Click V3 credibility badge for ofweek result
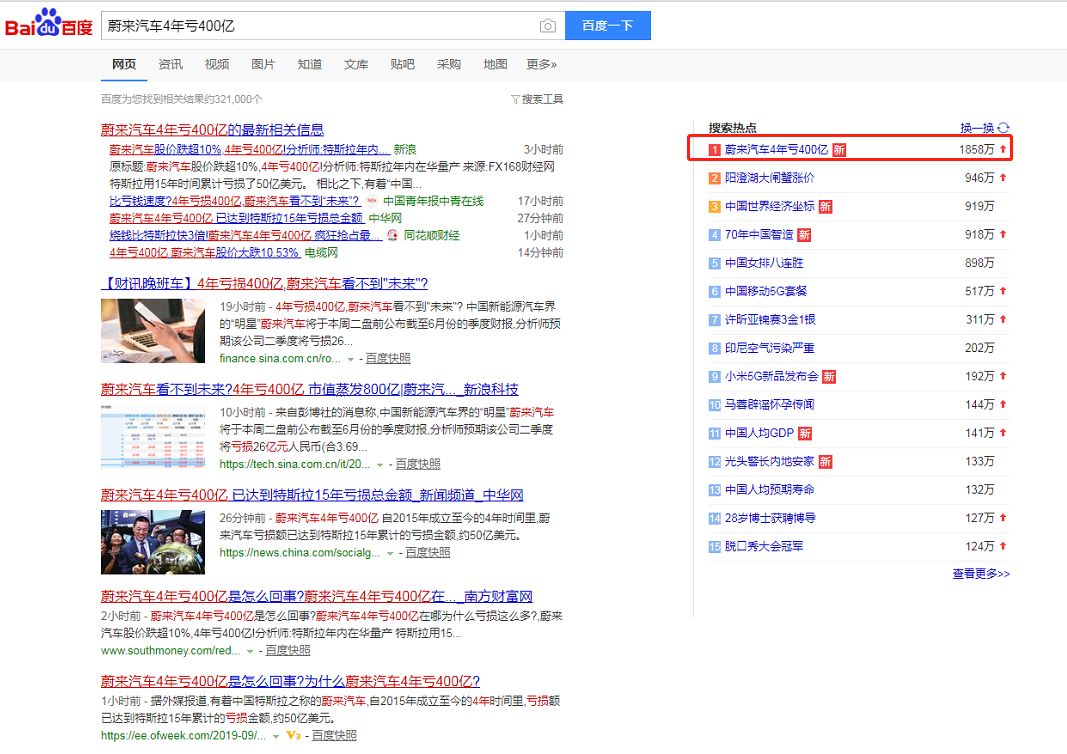This screenshot has width=1067, height=754. point(293,735)
